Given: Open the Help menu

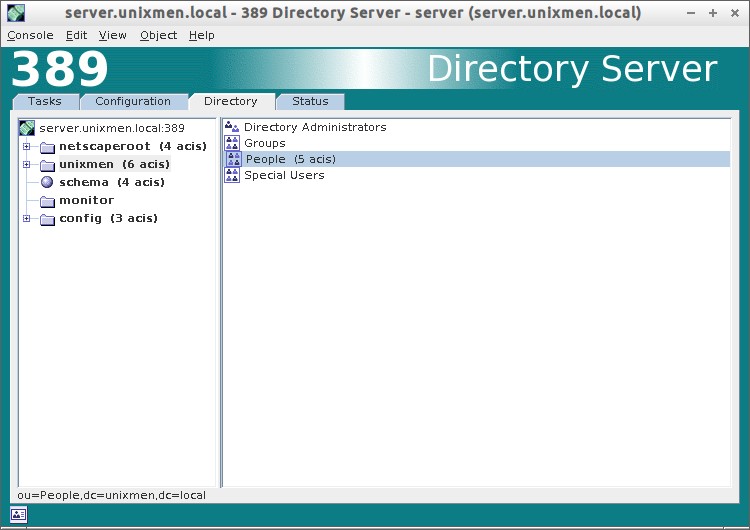Looking at the screenshot, I should point(201,35).
